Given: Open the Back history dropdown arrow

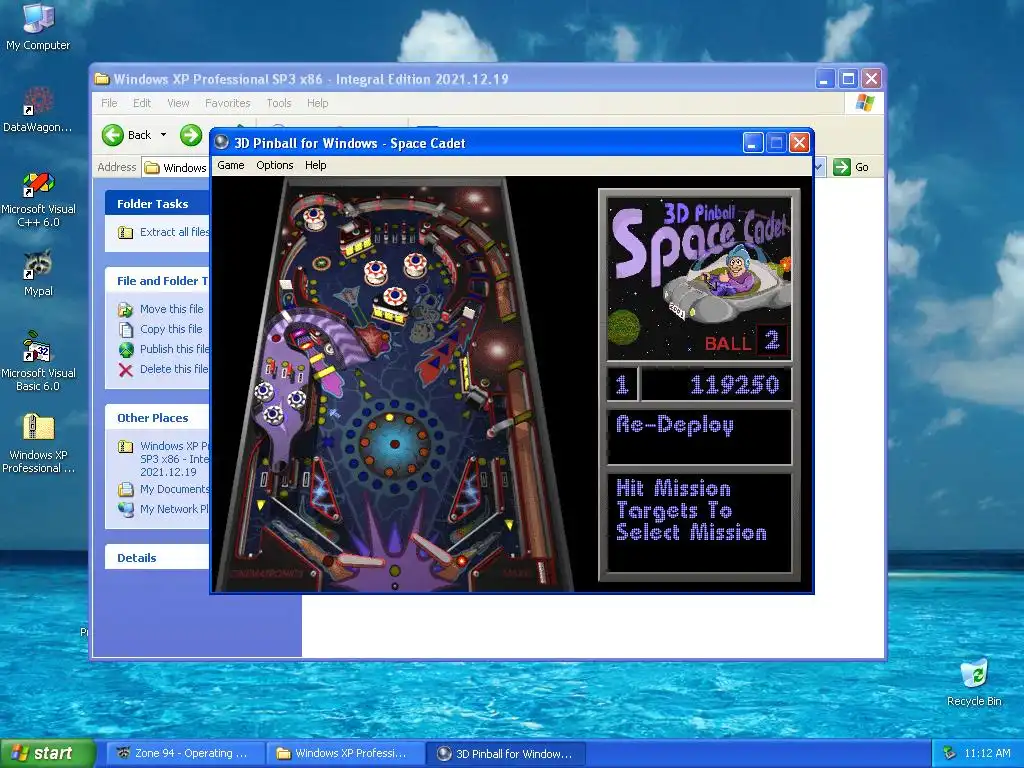Looking at the screenshot, I should (163, 135).
